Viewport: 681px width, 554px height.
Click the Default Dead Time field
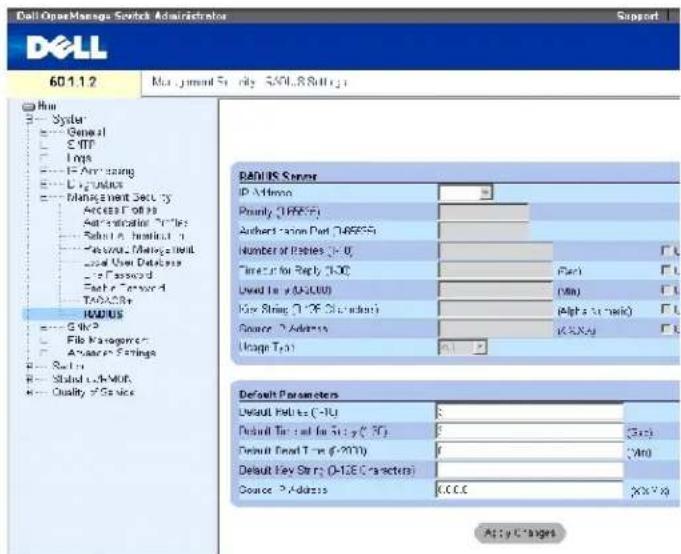pos(530,451)
